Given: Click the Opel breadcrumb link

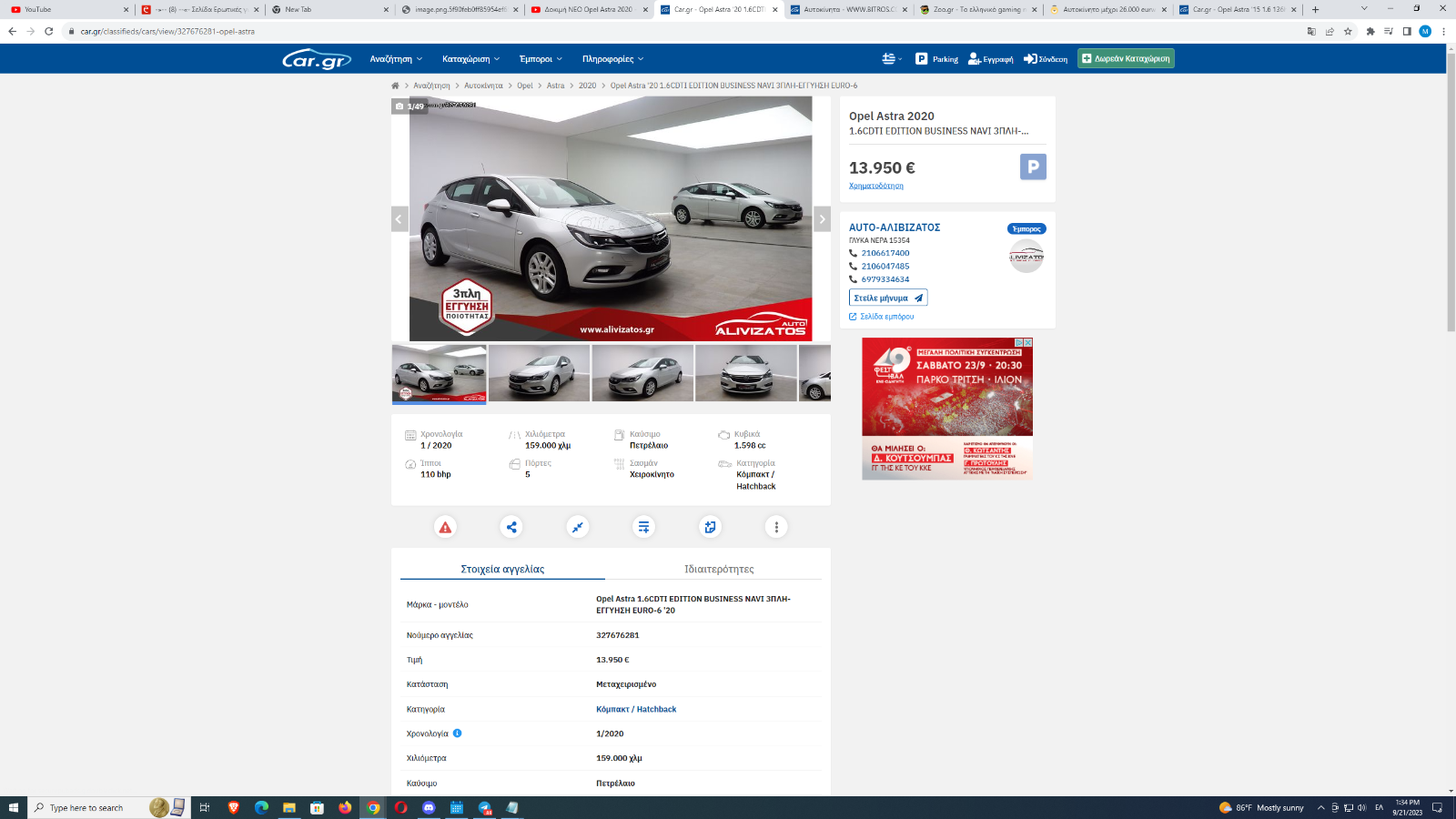Looking at the screenshot, I should click(x=525, y=86).
